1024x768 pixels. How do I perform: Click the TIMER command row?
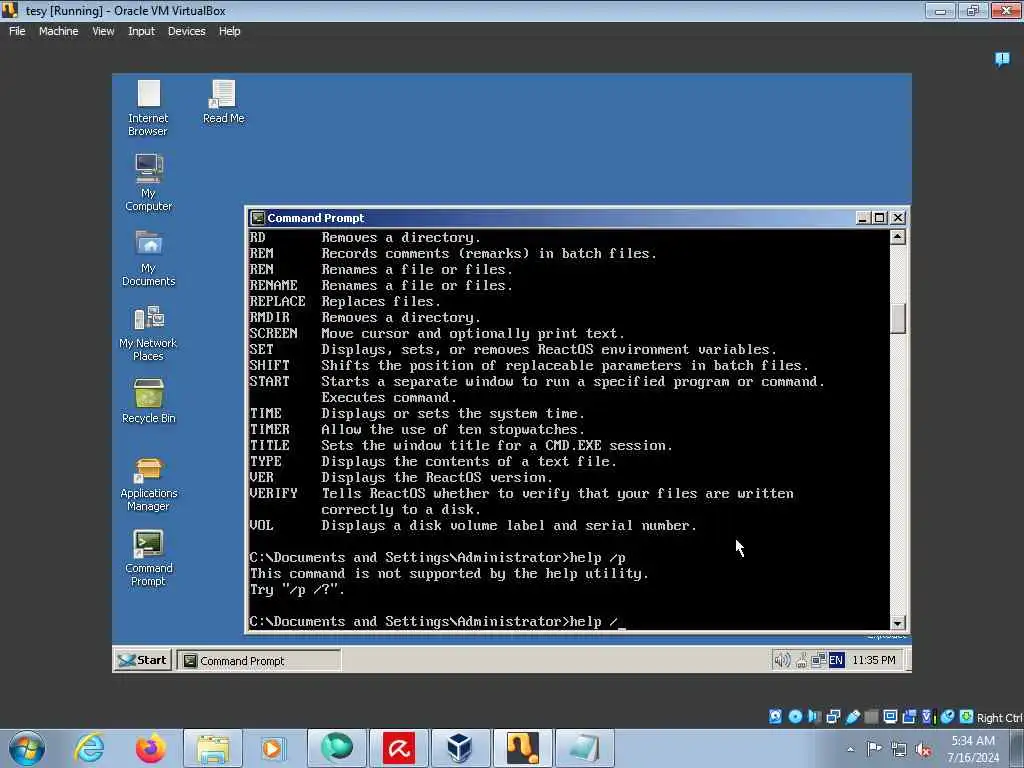click(417, 430)
